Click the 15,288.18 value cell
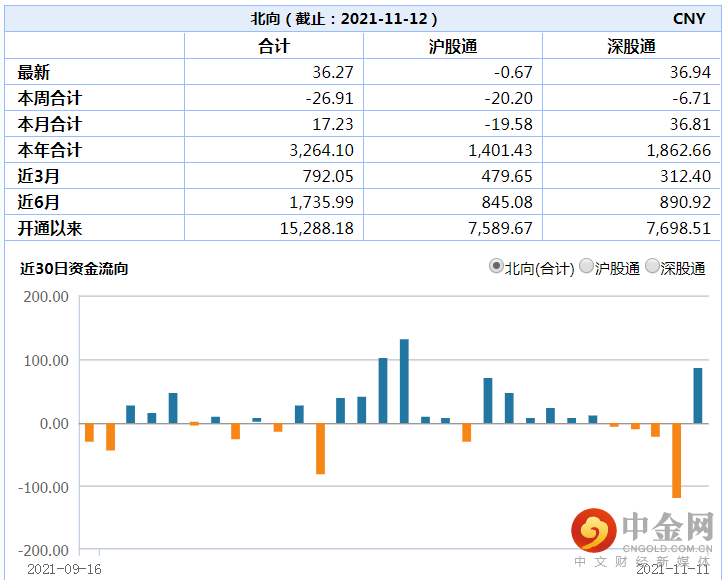Viewport: 728px width, 580px height. pos(317,228)
